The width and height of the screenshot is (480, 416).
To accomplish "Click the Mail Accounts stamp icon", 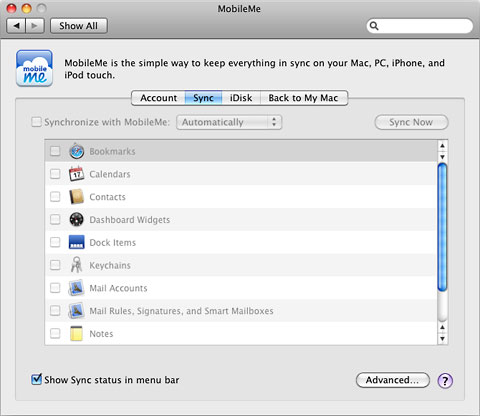I will click(x=76, y=288).
